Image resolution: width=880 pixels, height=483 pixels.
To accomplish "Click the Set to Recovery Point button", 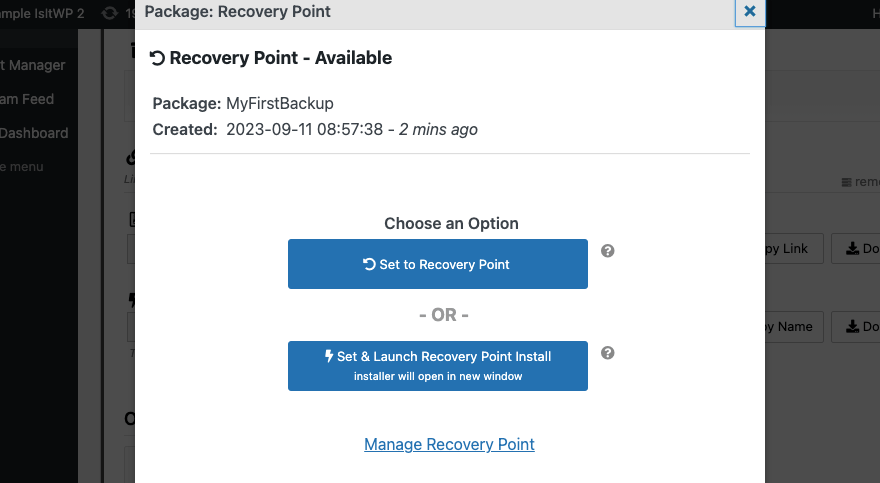I will click(437, 264).
